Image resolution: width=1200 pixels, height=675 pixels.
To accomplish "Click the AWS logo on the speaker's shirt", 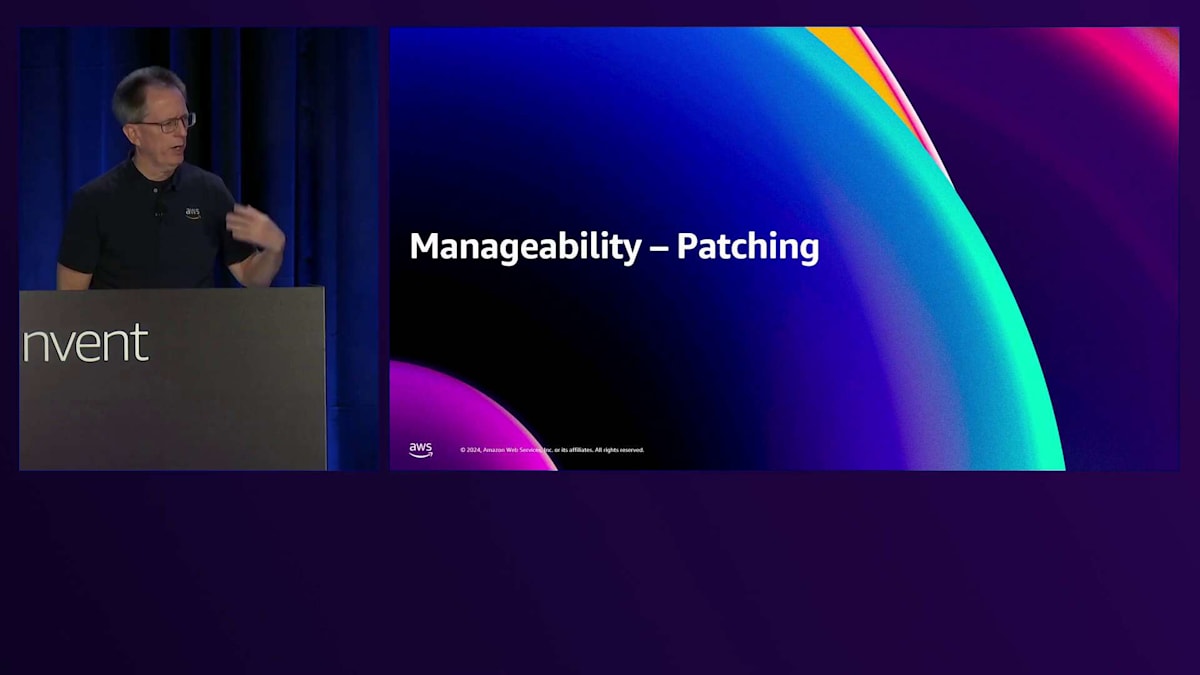I will point(192,212).
